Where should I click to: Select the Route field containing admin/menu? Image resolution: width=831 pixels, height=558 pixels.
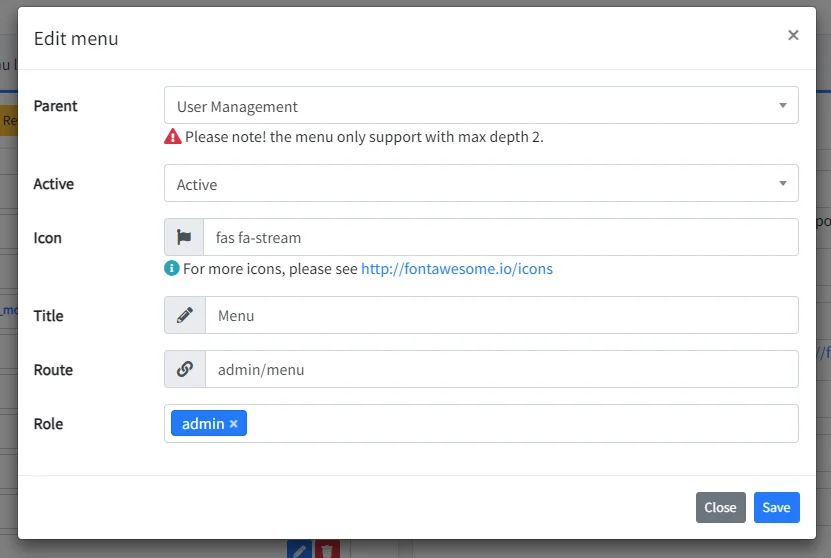point(500,369)
